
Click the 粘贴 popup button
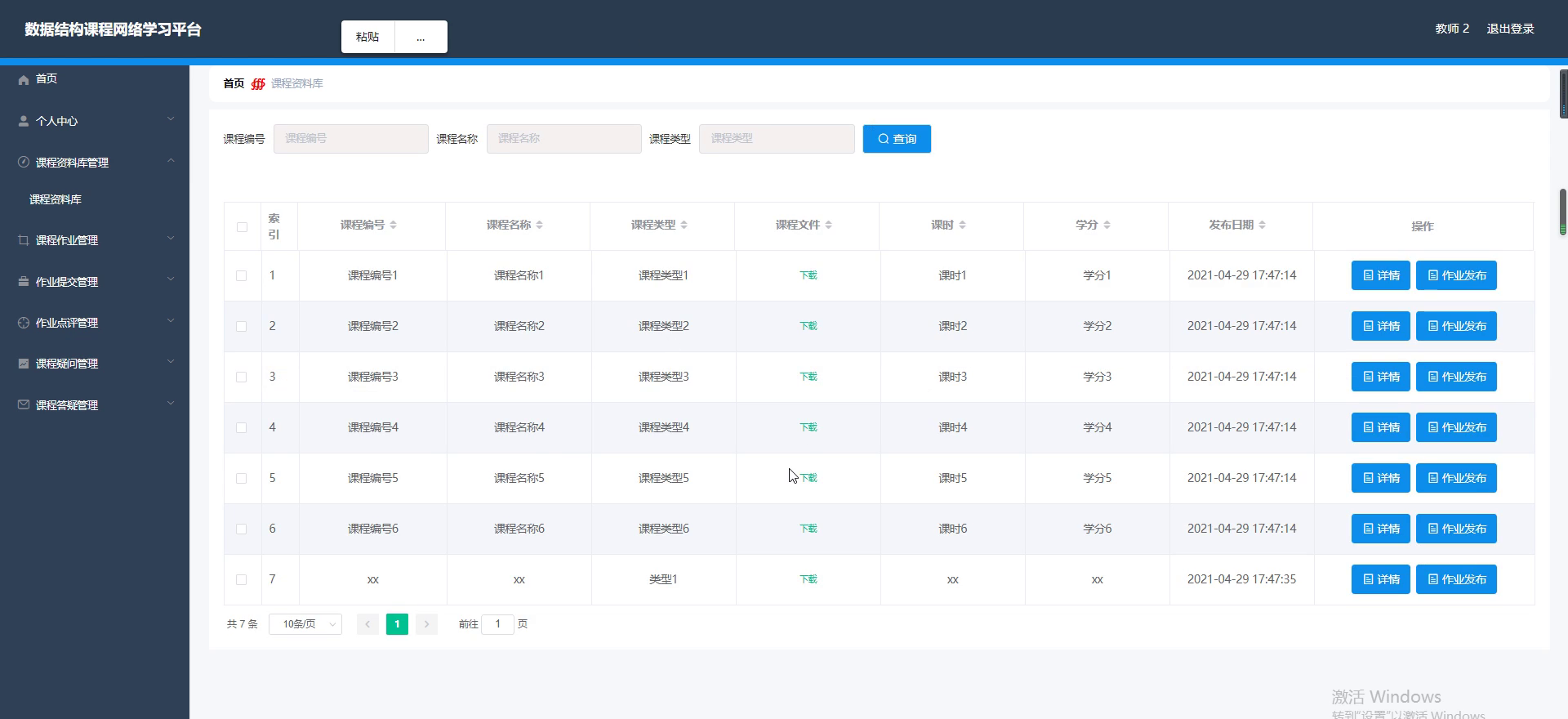[x=367, y=37]
